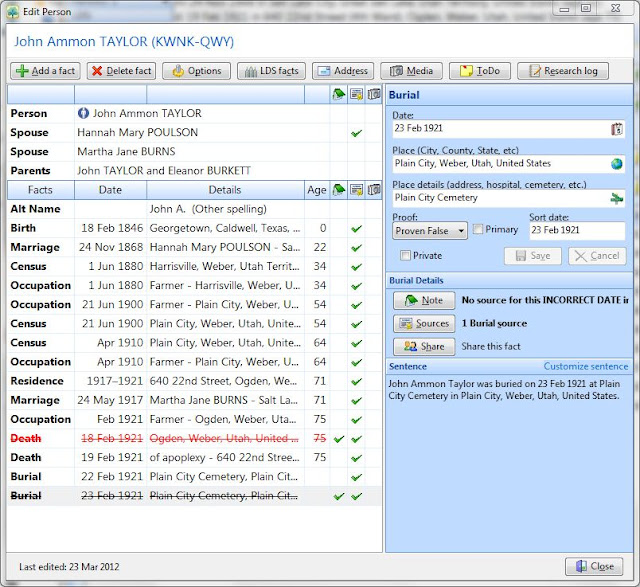Click the Delete fact button

pyautogui.click(x=121, y=71)
